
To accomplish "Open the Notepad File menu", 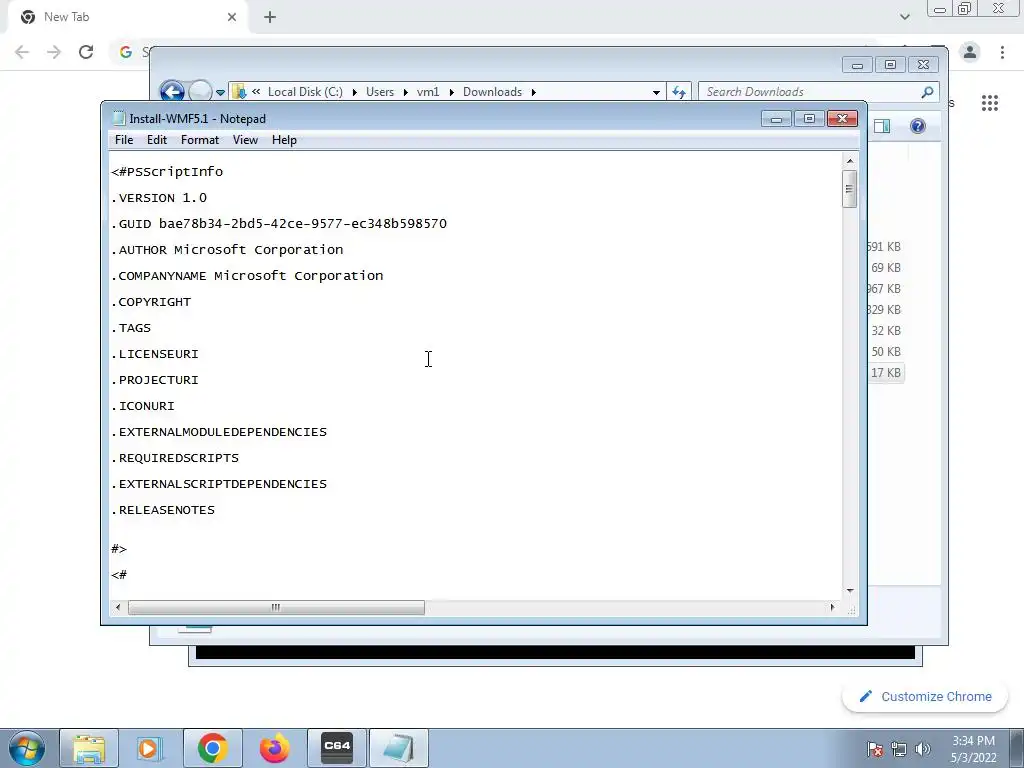I will 123,140.
